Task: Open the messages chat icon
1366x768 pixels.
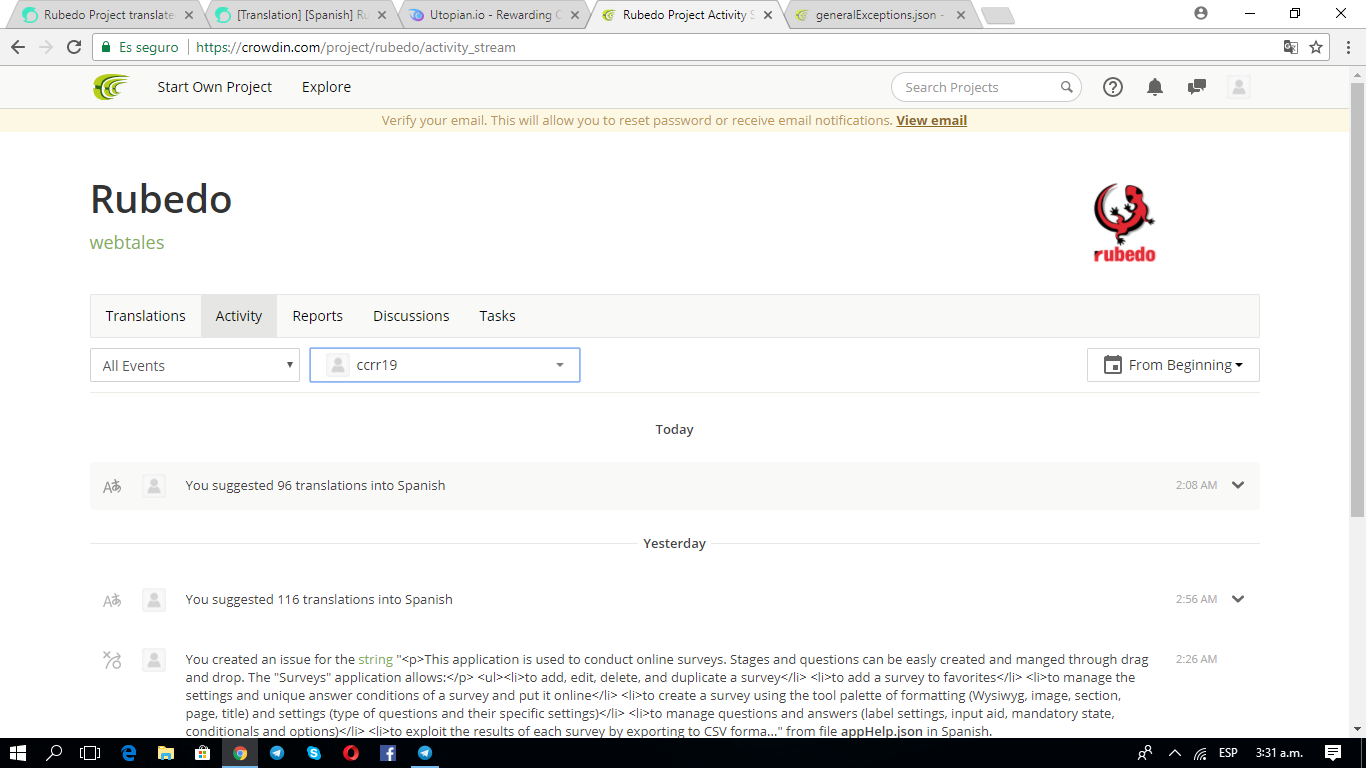Action: pos(1196,87)
